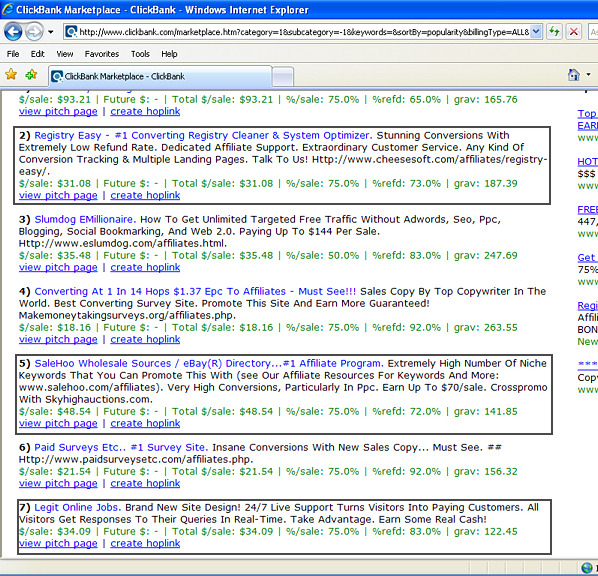Click create hoplink for Registry Easy
598x576 pixels.
(145, 195)
